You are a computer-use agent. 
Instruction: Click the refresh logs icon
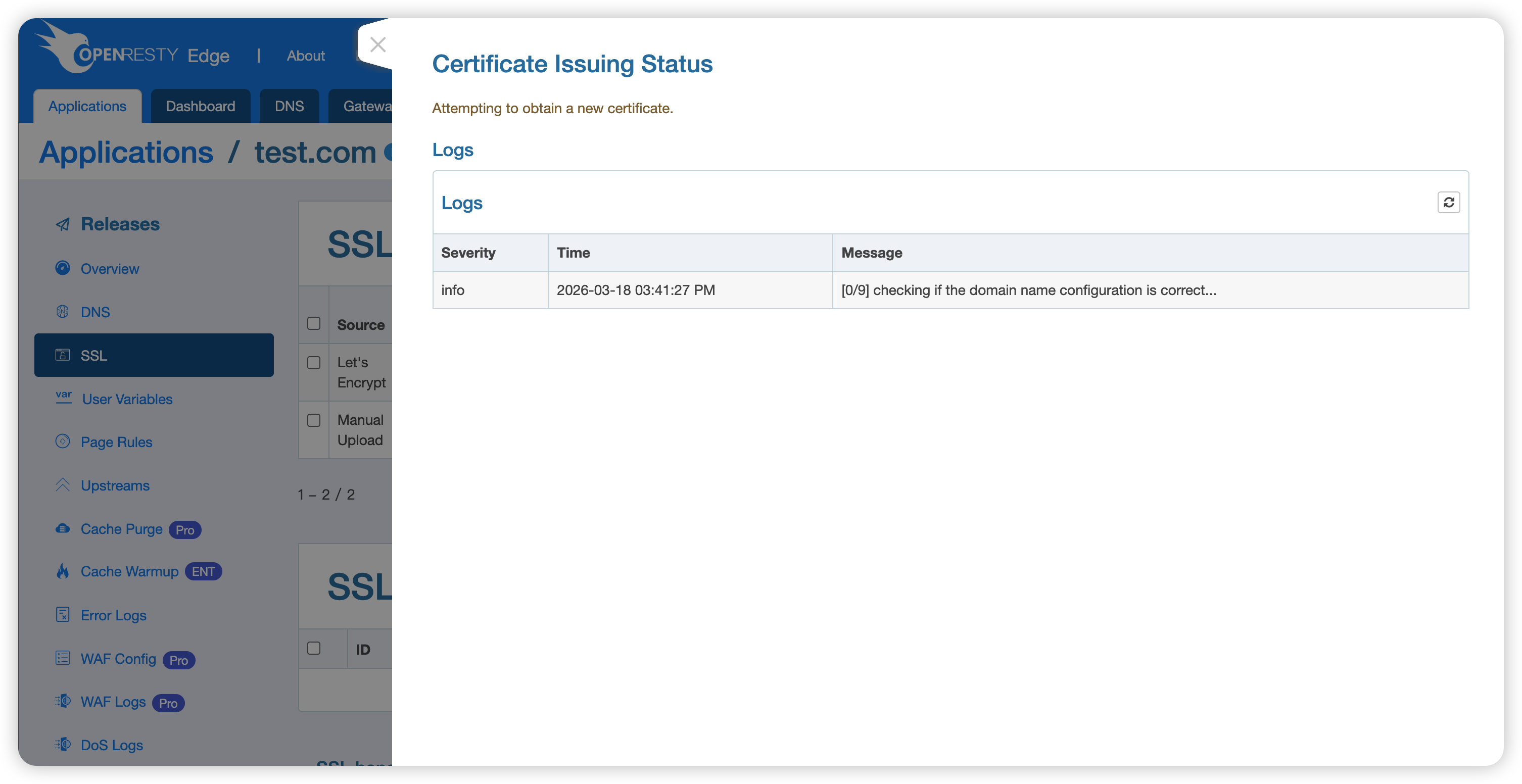[1448, 203]
